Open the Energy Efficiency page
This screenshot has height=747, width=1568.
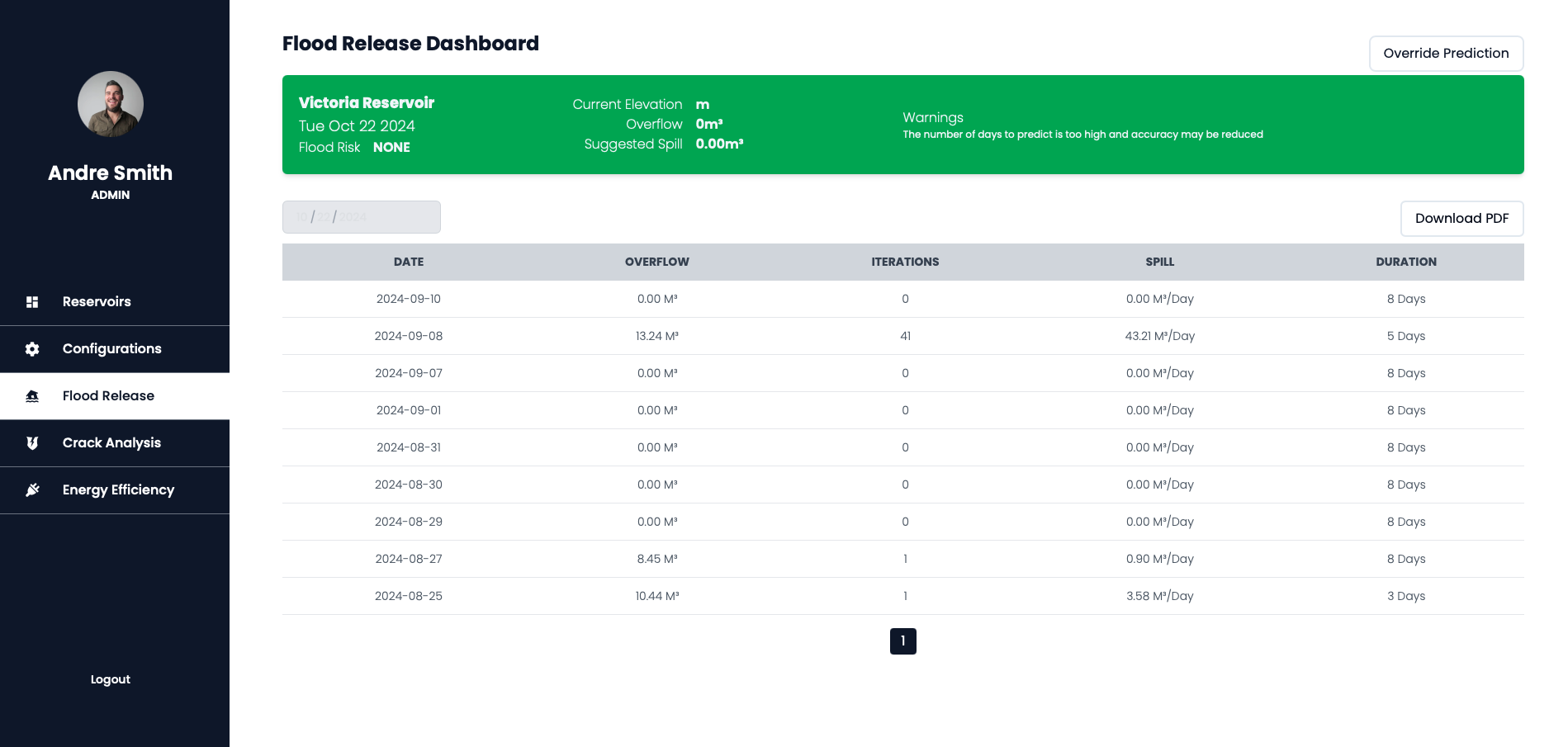tap(115, 490)
